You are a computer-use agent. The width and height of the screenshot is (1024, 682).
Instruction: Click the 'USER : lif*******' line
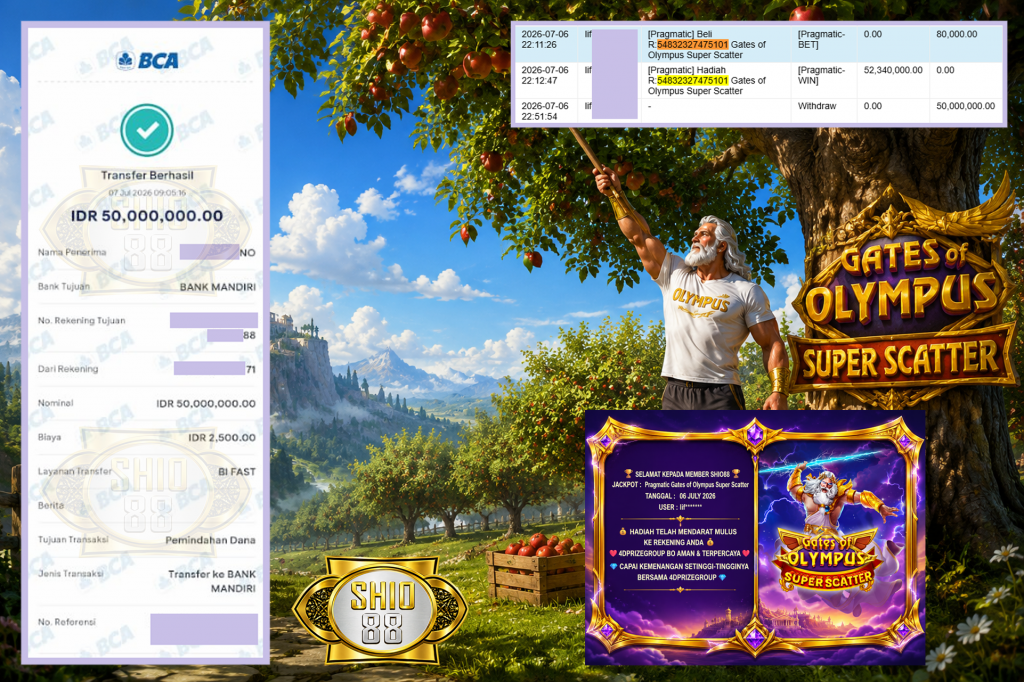point(680,507)
